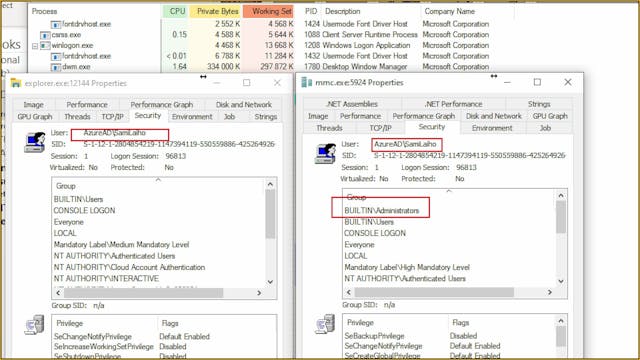
Task: Sort by the Company Name column header
Action: tap(449, 11)
